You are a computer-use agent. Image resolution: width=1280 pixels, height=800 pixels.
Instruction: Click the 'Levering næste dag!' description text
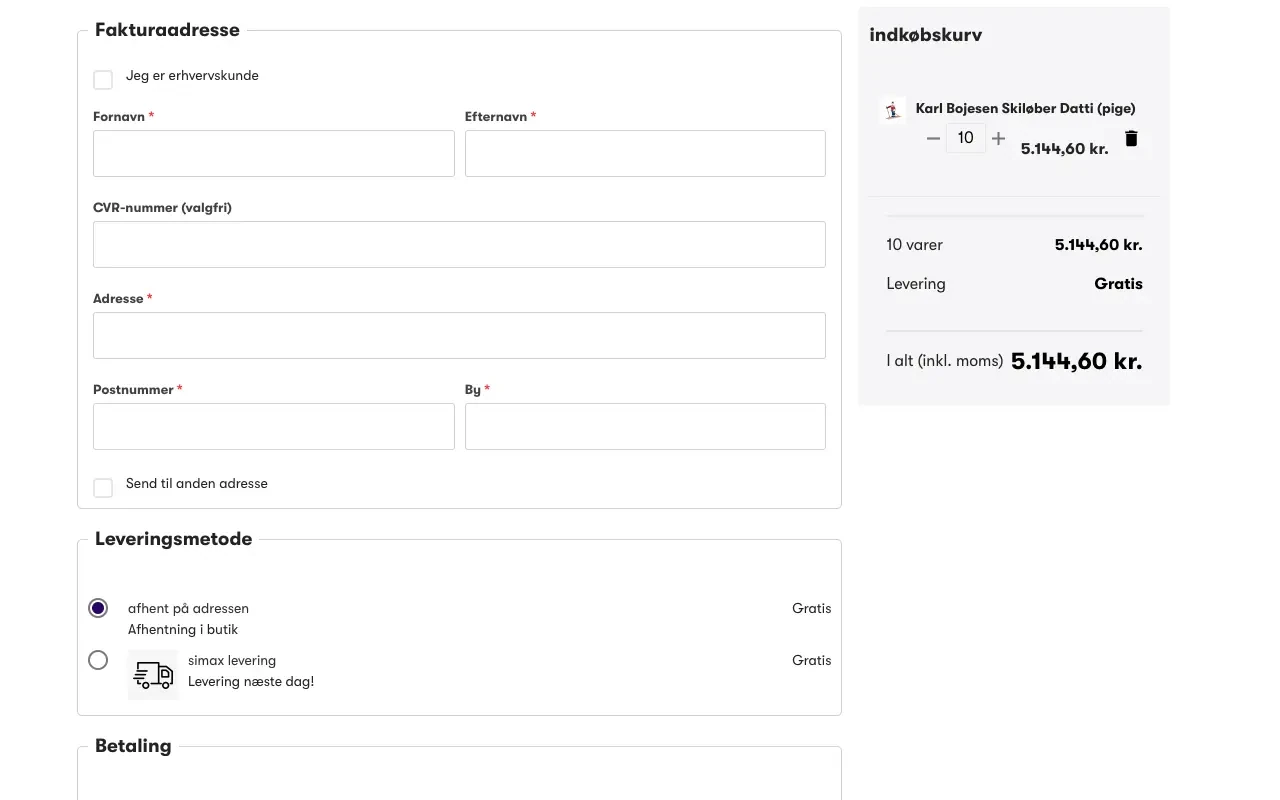tap(251, 682)
